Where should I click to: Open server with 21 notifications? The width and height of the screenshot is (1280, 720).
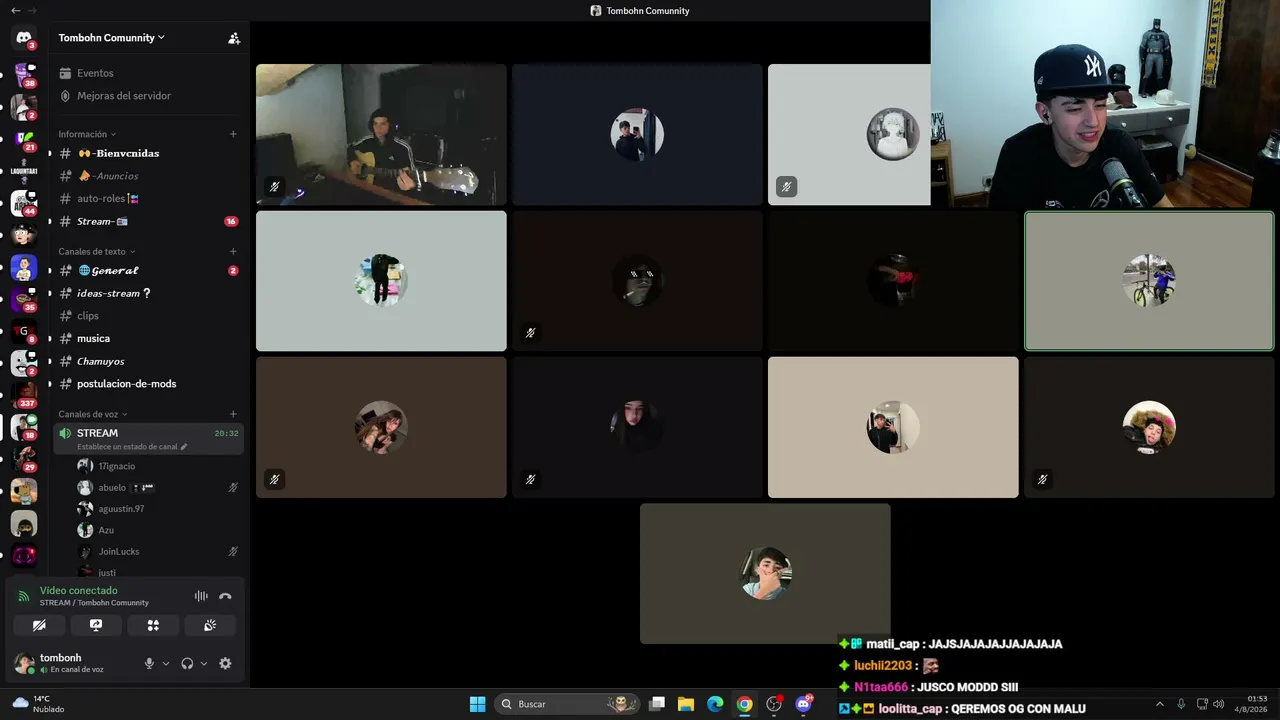(x=24, y=138)
